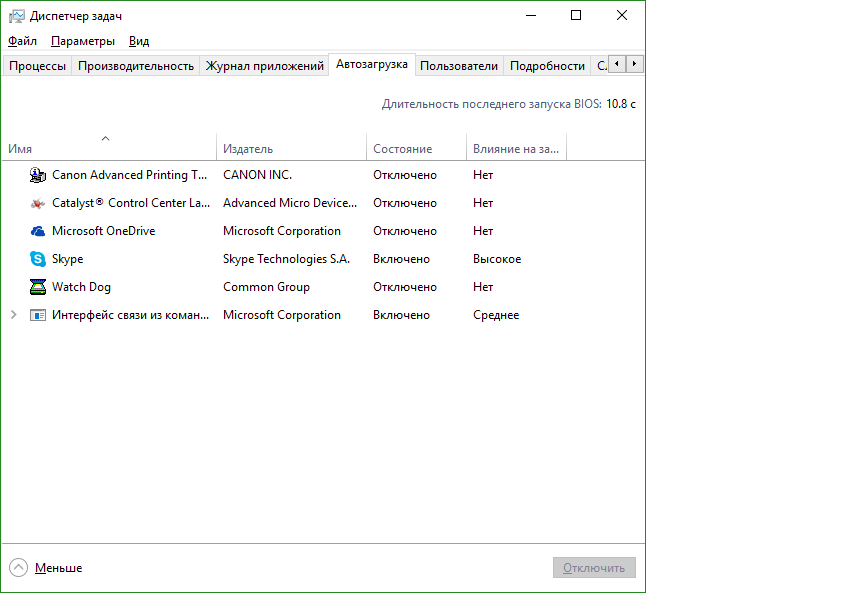The image size is (864, 593).
Task: Select the Catalyst Control Center La... row
Action: coord(323,203)
